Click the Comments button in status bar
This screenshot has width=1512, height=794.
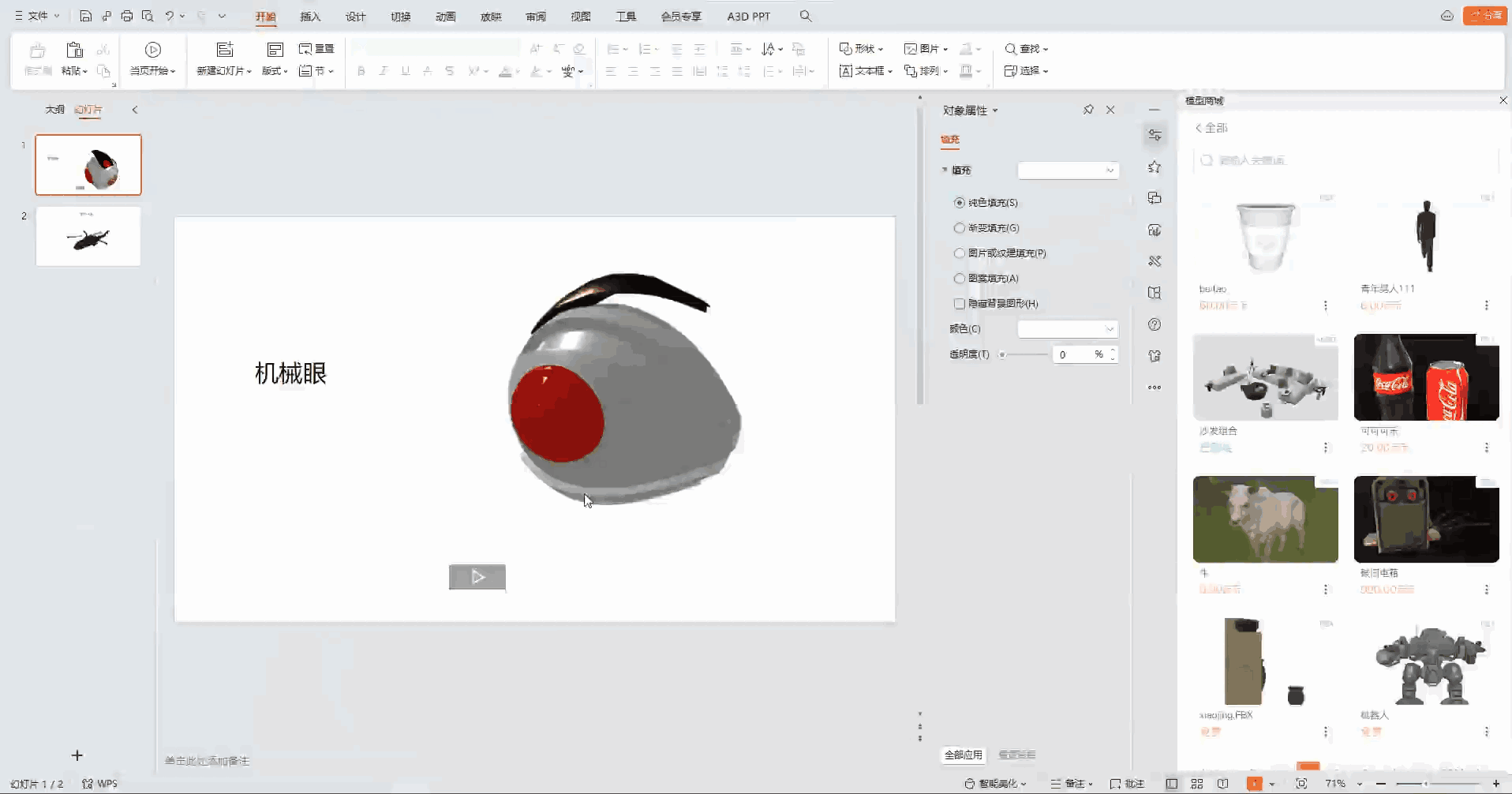[1127, 784]
